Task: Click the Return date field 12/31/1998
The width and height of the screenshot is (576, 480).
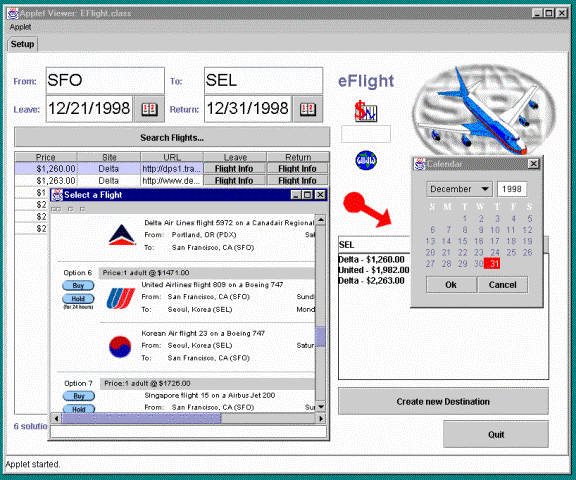Action: pos(248,109)
